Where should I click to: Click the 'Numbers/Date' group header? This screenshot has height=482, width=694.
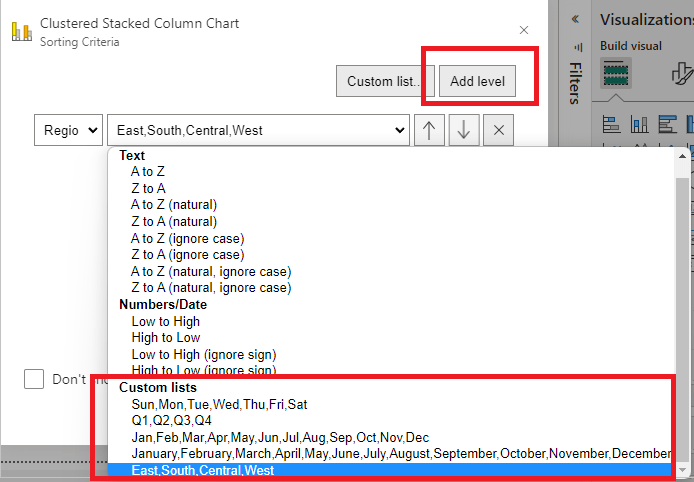tap(163, 305)
